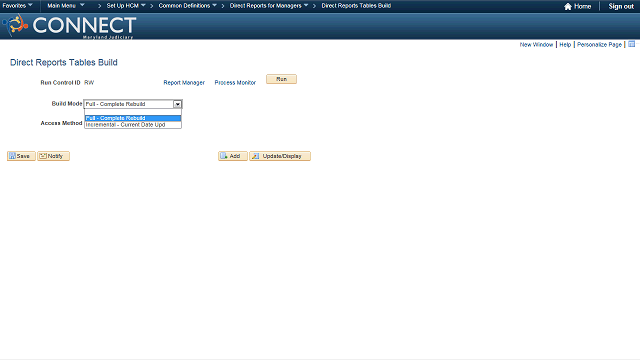
Task: Click Sign out
Action: point(621,6)
